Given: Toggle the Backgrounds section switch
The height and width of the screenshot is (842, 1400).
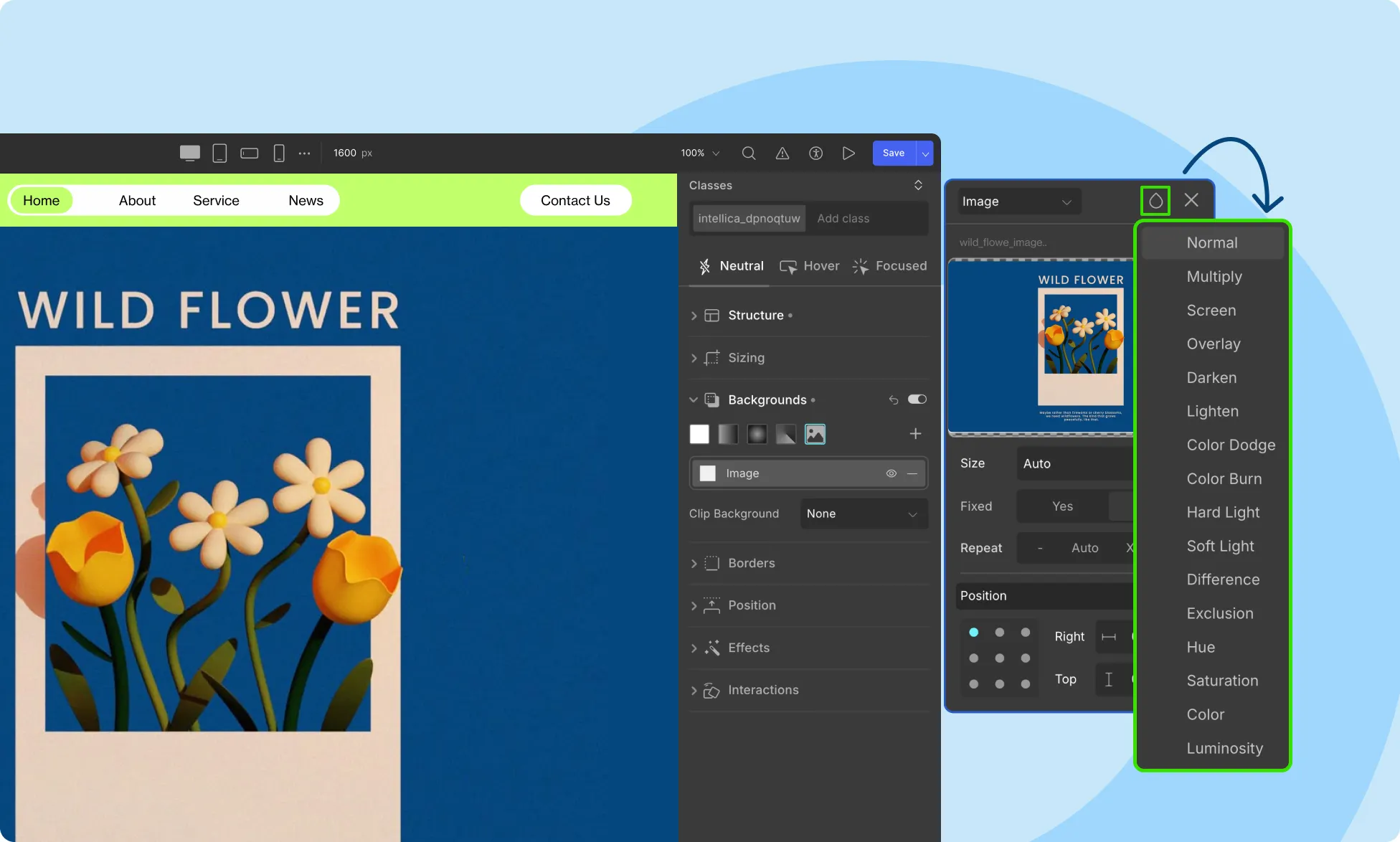Looking at the screenshot, I should (917, 399).
